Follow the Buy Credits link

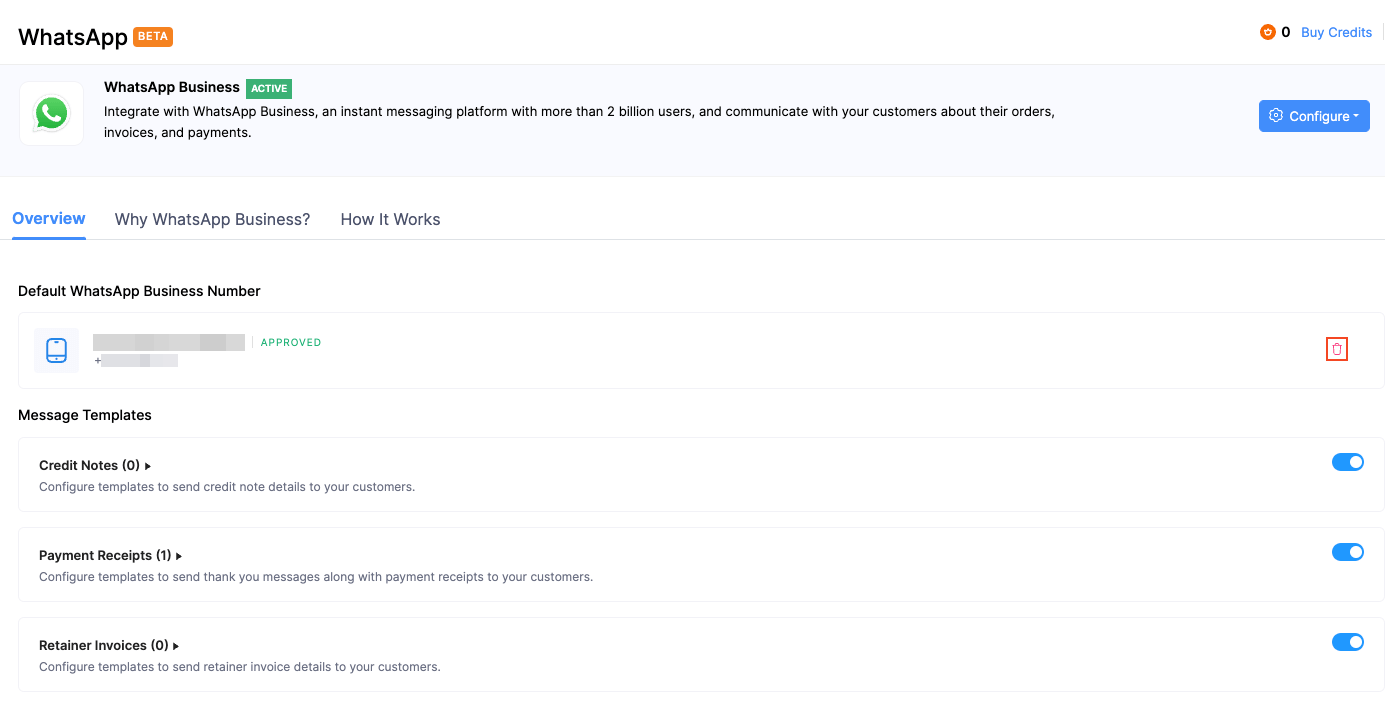[x=1336, y=32]
